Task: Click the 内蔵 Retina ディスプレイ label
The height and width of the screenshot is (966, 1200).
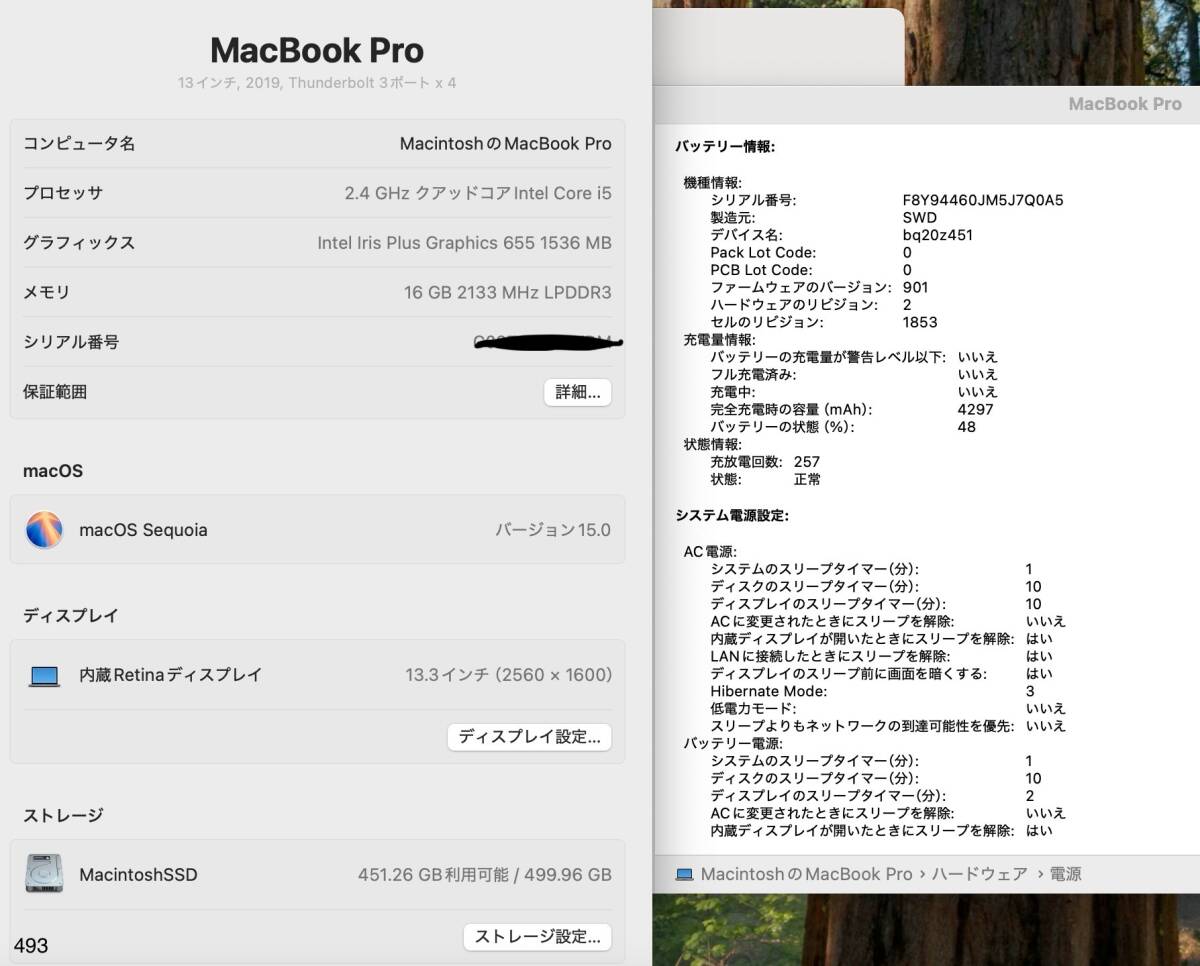Action: click(x=170, y=675)
